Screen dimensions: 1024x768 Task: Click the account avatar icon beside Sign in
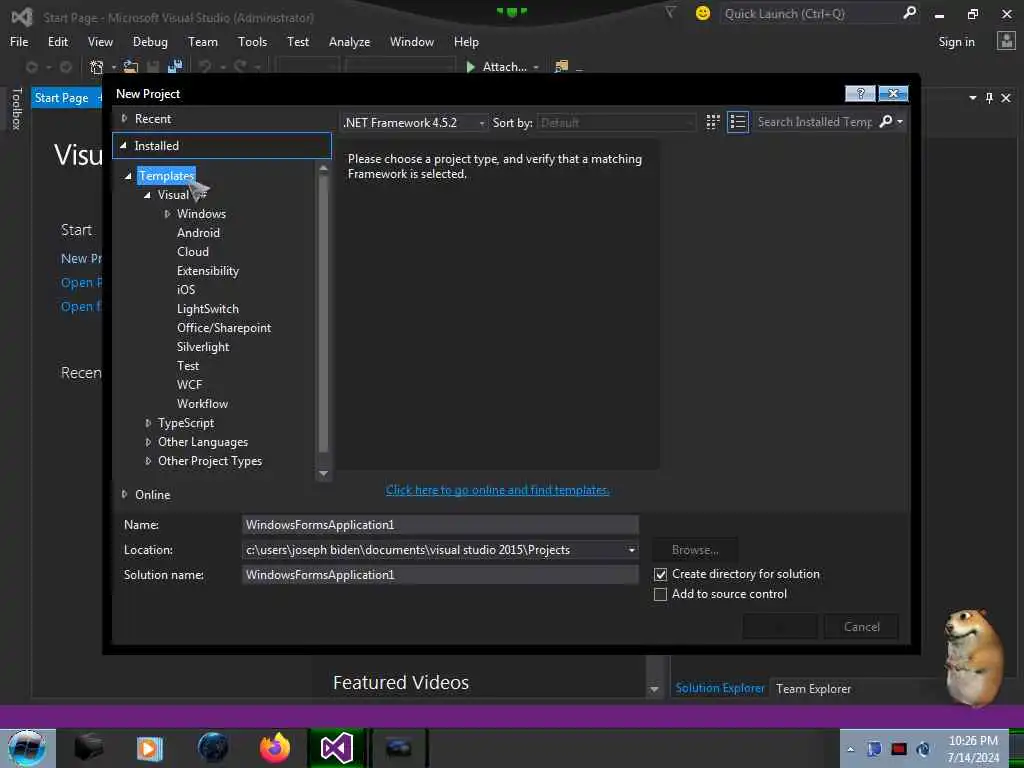click(x=1006, y=41)
